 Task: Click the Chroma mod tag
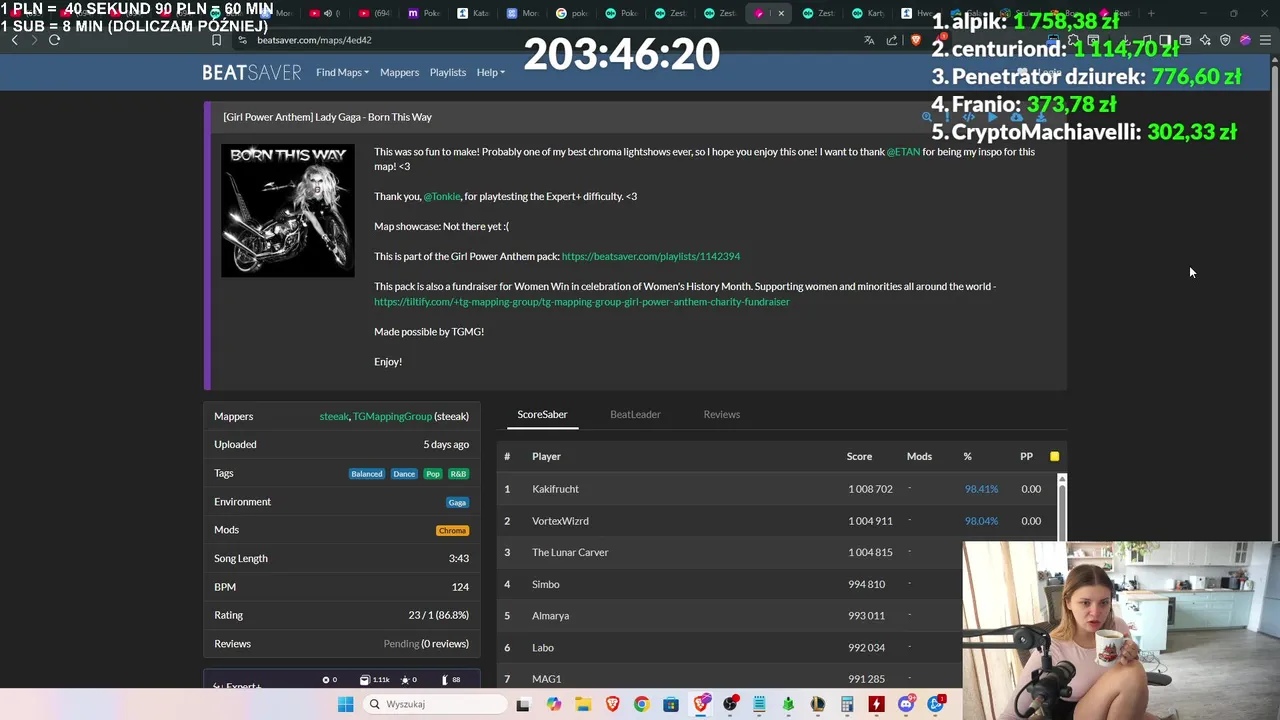pos(452,531)
